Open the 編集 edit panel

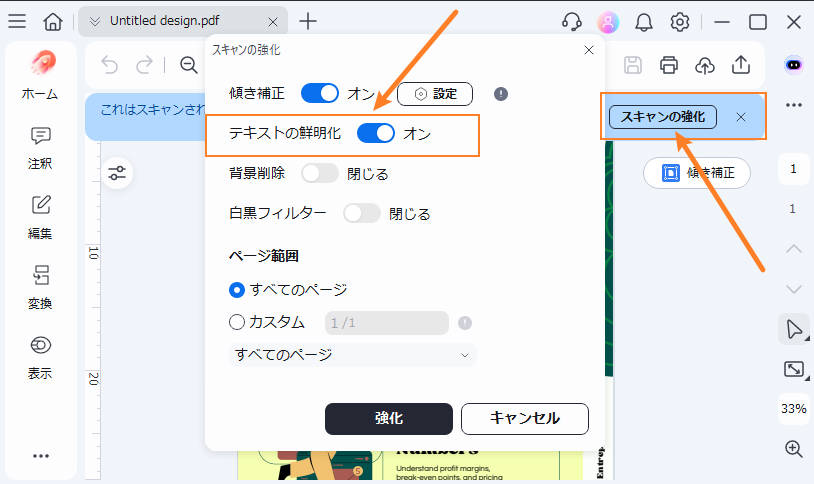(40, 218)
